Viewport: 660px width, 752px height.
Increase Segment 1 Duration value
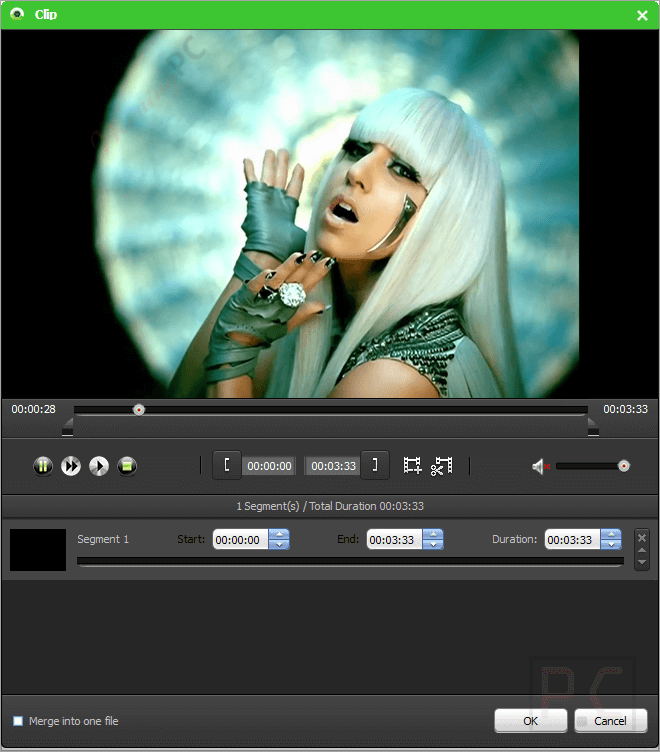coord(611,534)
